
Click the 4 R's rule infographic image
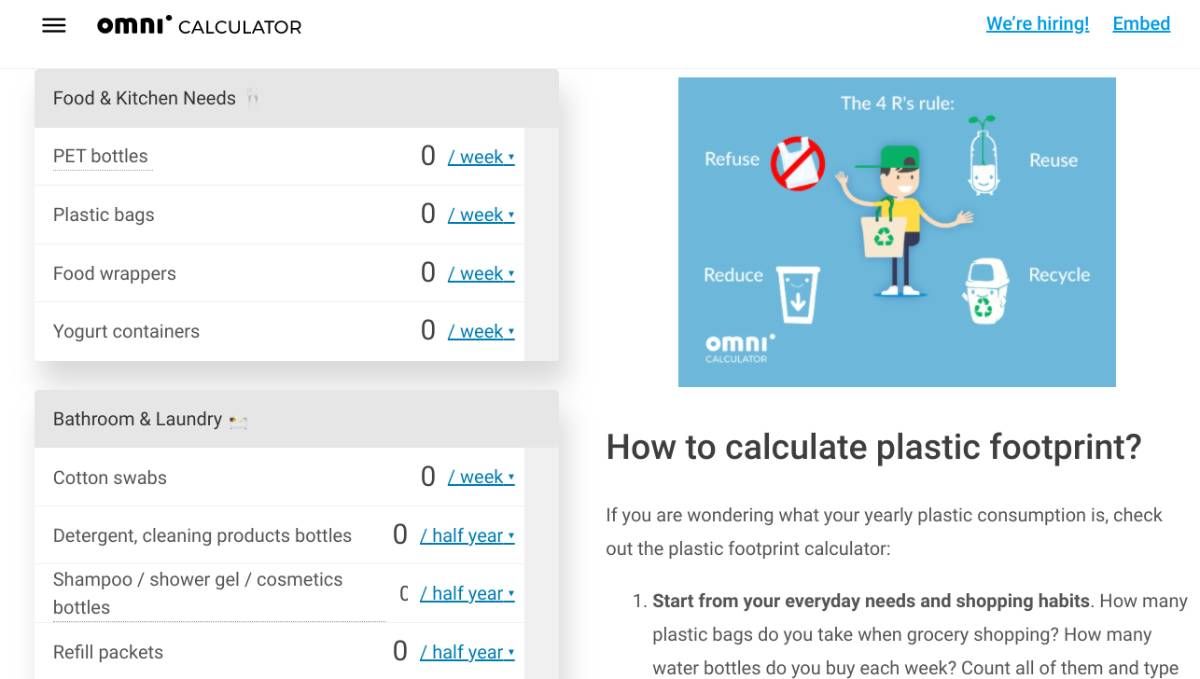tap(896, 232)
